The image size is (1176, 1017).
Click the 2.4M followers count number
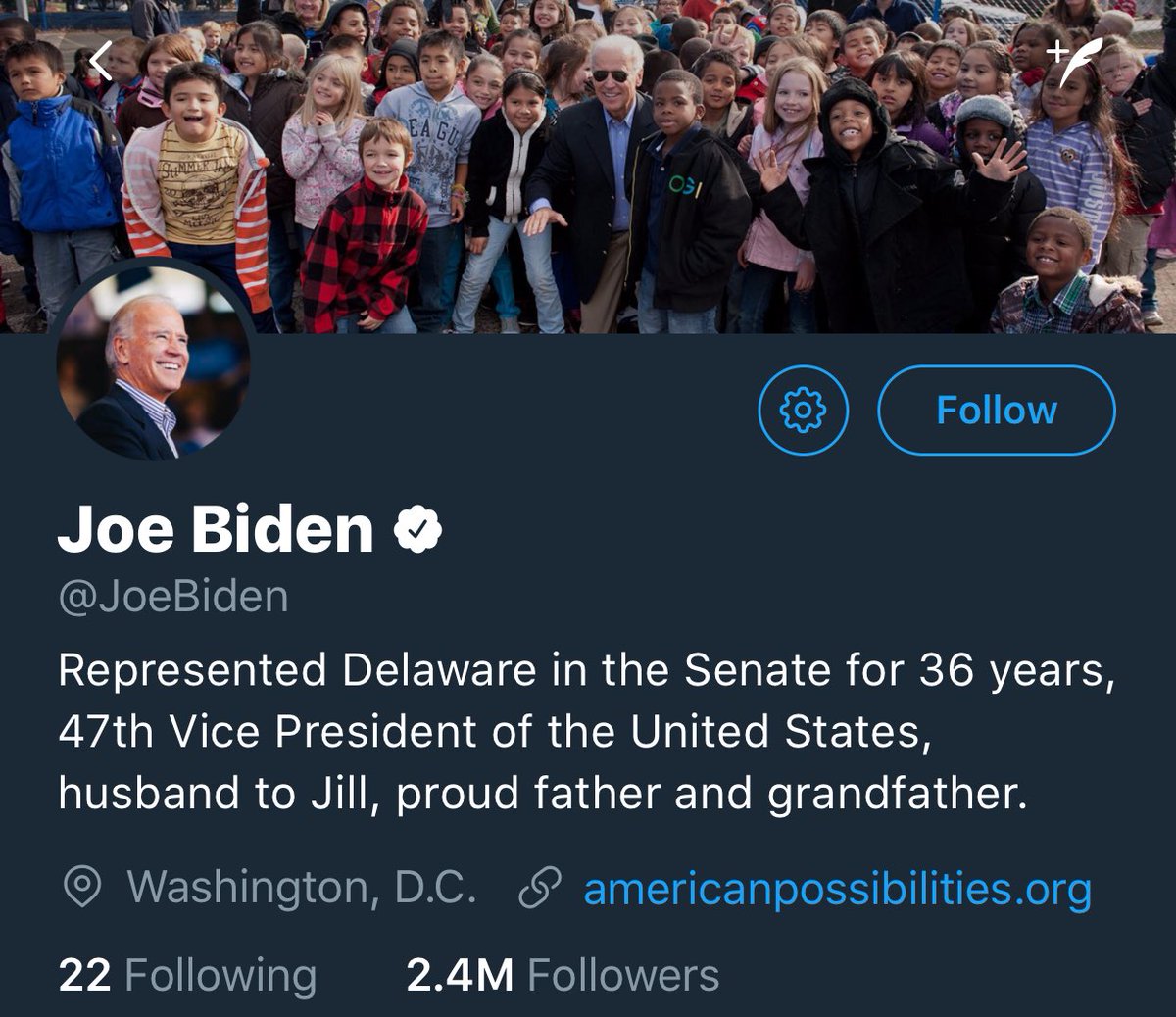pos(460,975)
